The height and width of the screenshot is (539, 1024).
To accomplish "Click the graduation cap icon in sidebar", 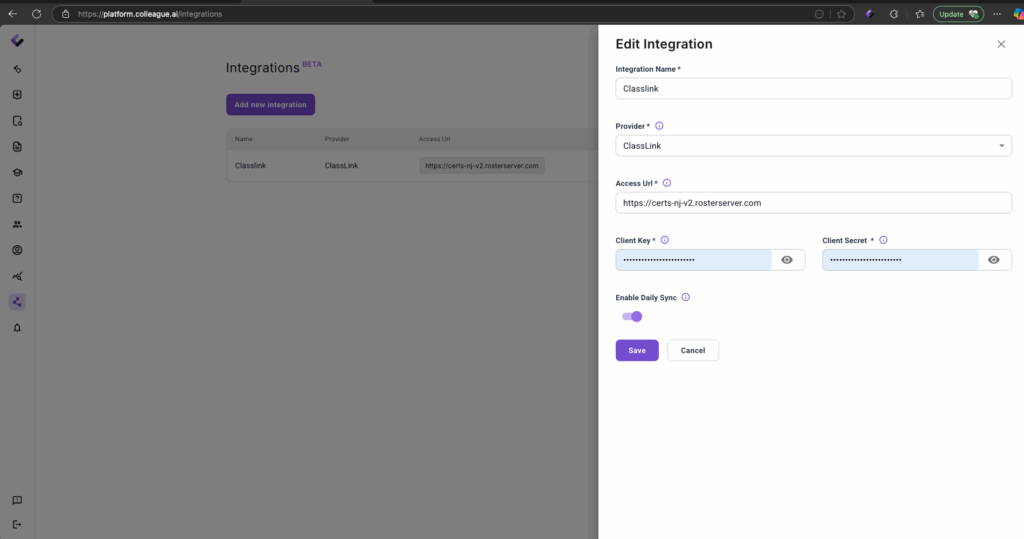I will 17,172.
